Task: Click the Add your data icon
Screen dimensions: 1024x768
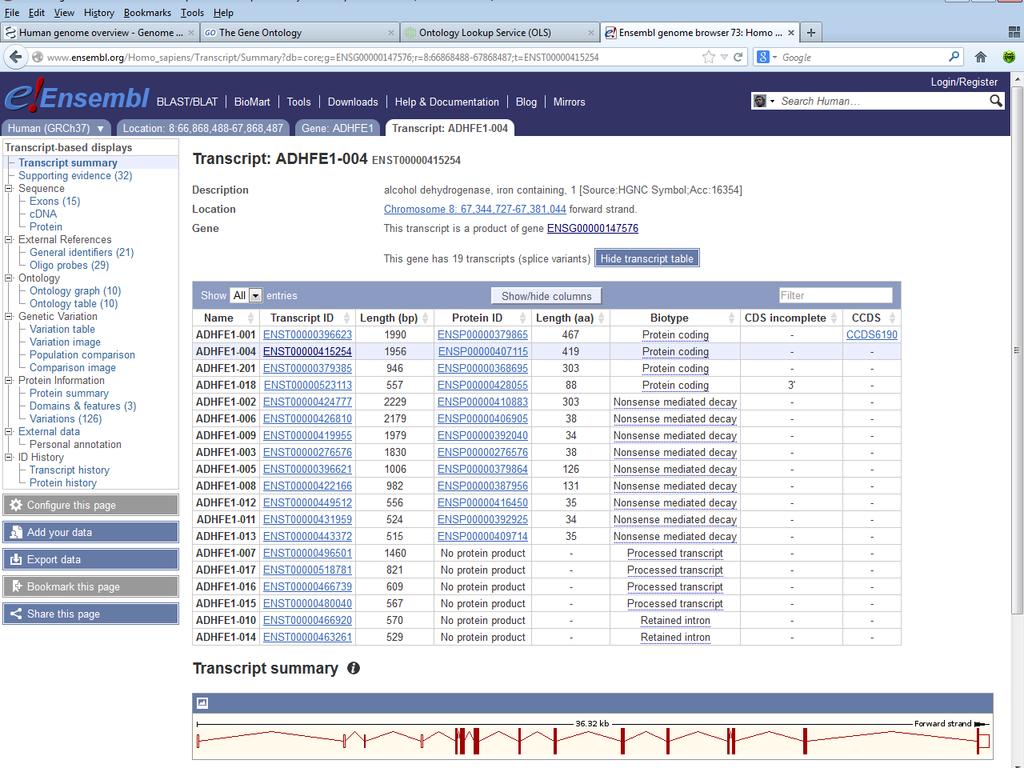Action: (16, 532)
